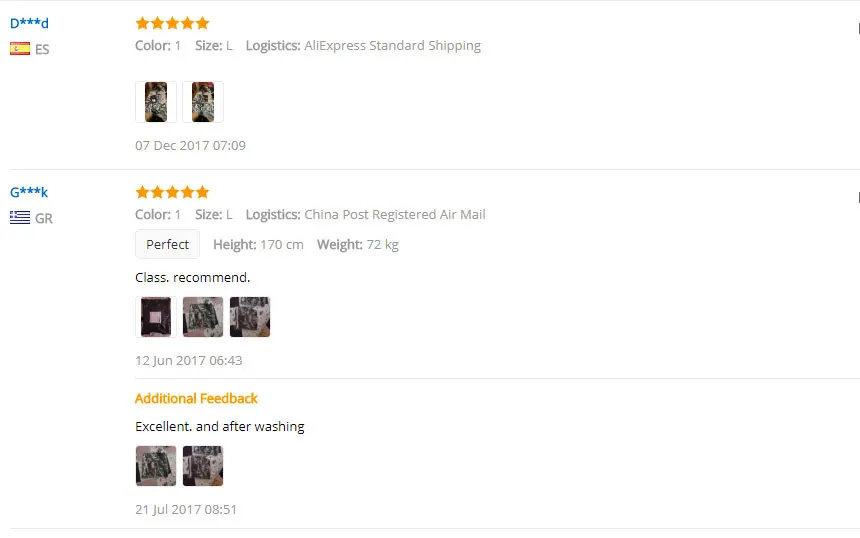Open G***k's second camo jacket photo

203,317
